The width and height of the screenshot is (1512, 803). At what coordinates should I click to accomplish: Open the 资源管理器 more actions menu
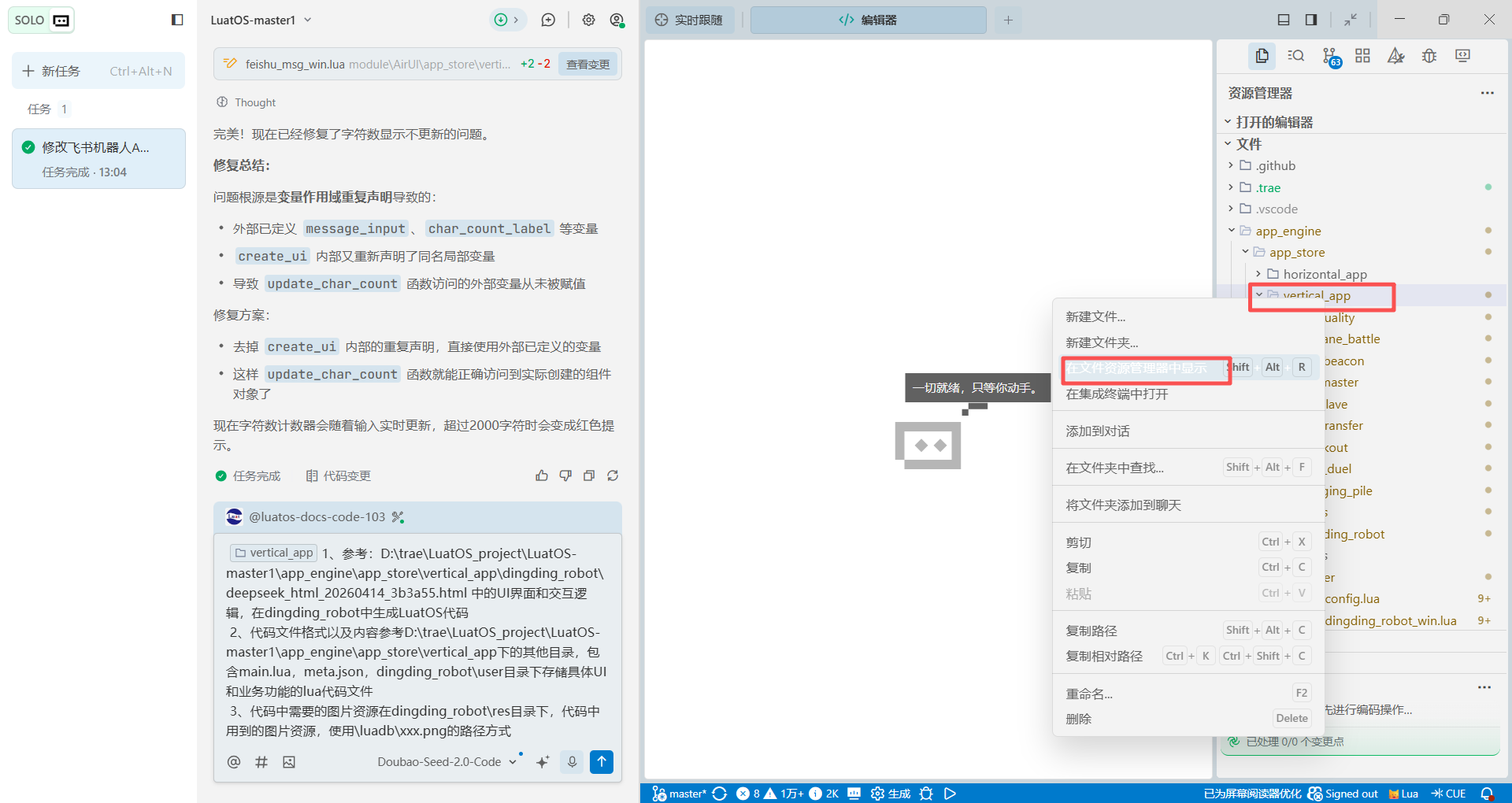coord(1487,93)
